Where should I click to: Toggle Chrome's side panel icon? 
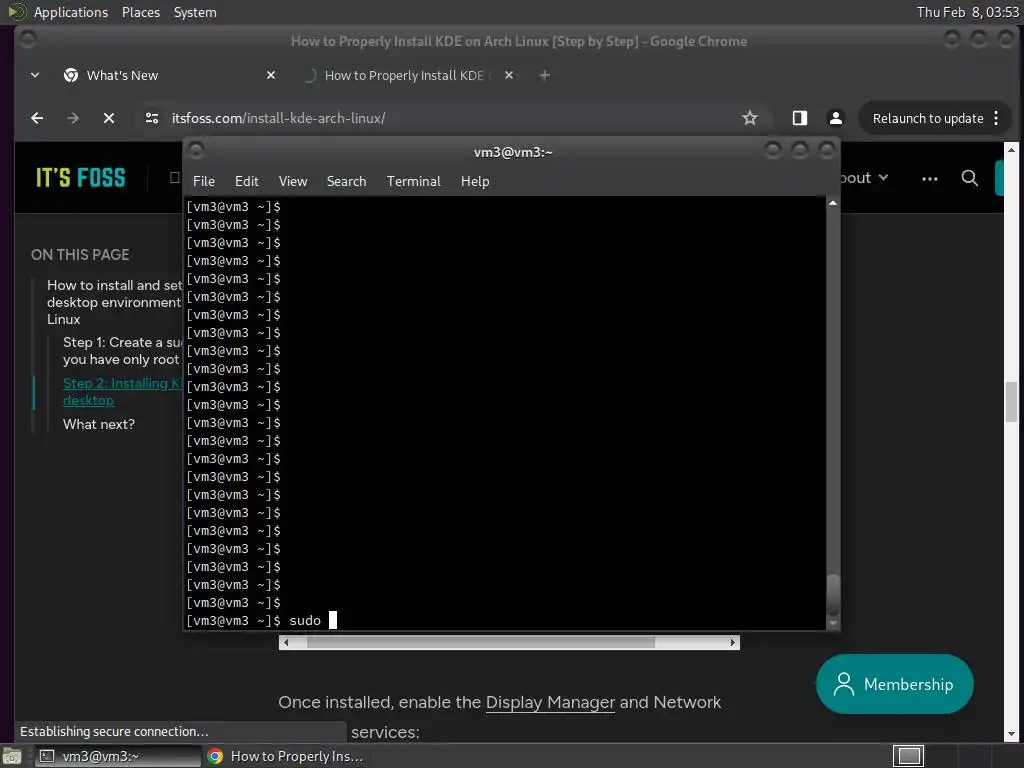[800, 118]
